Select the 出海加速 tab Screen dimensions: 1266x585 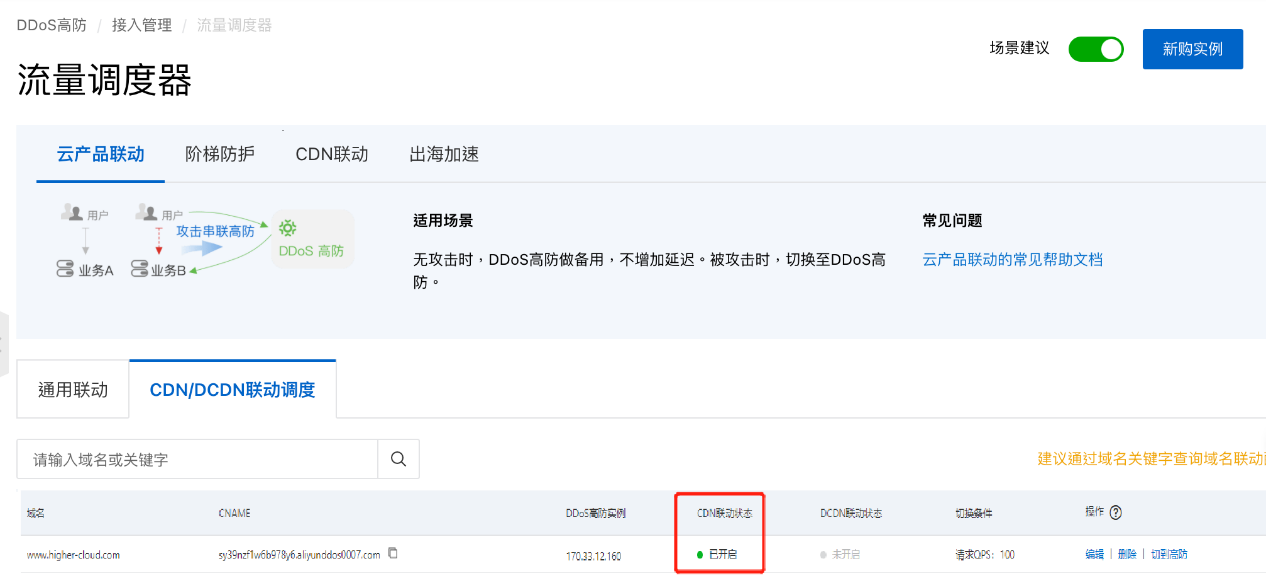coord(444,154)
